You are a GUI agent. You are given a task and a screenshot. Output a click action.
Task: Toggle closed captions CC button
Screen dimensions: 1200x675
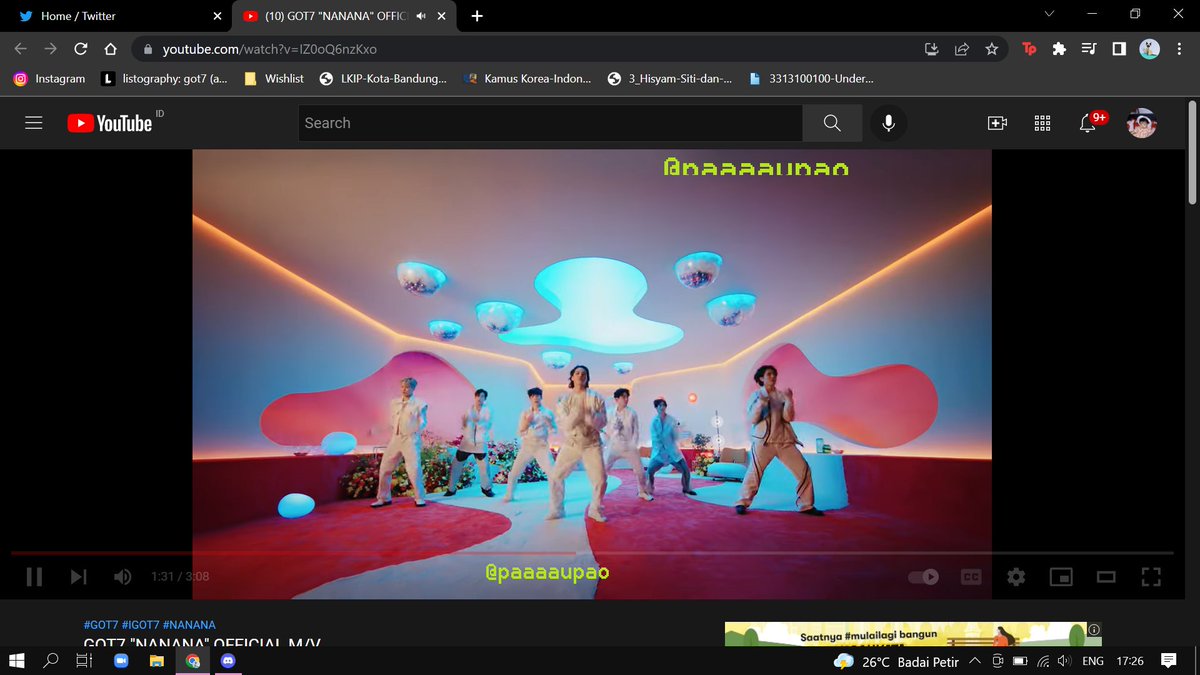coord(970,576)
